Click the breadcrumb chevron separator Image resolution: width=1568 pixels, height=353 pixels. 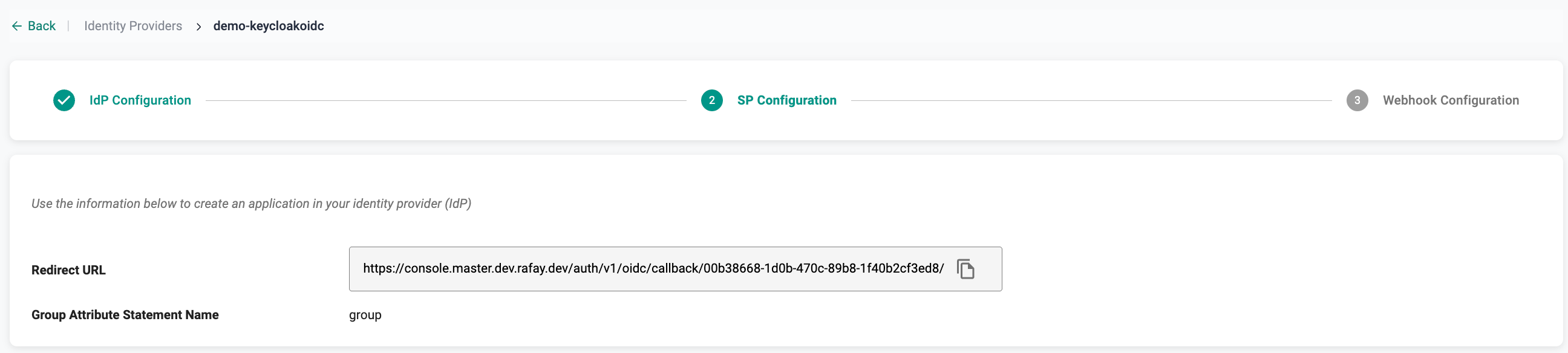[198, 27]
